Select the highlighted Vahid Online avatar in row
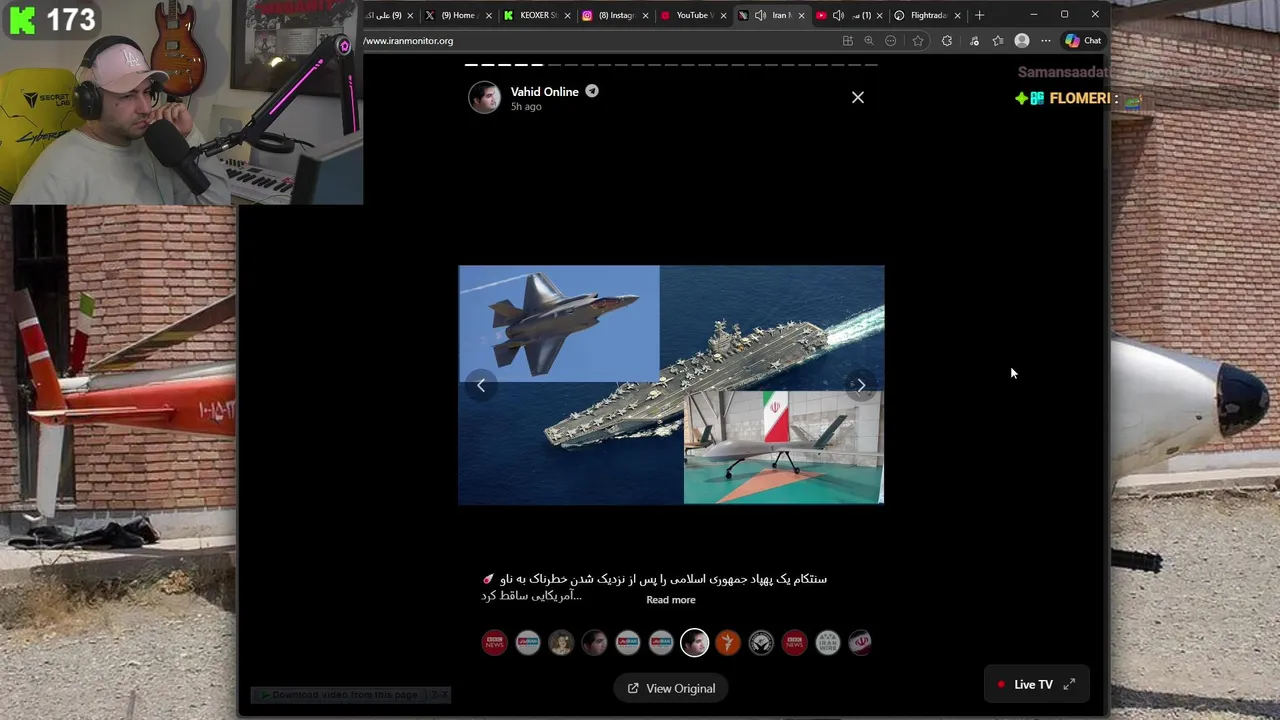1280x720 pixels. (694, 642)
